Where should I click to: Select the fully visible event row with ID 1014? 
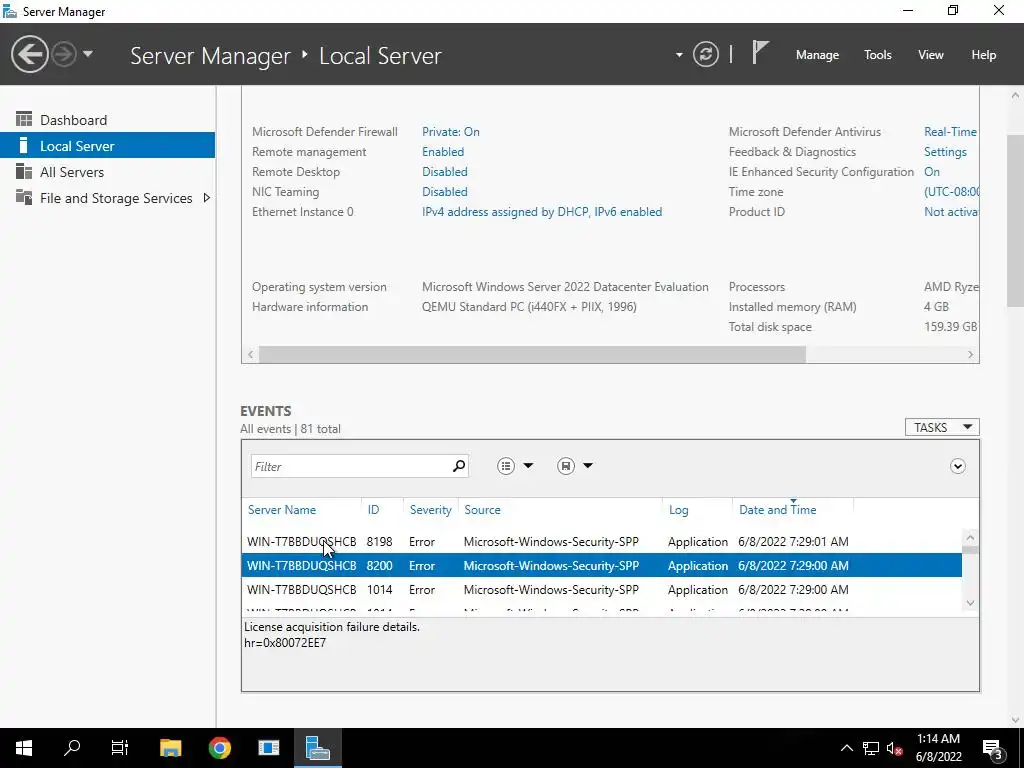click(x=601, y=590)
